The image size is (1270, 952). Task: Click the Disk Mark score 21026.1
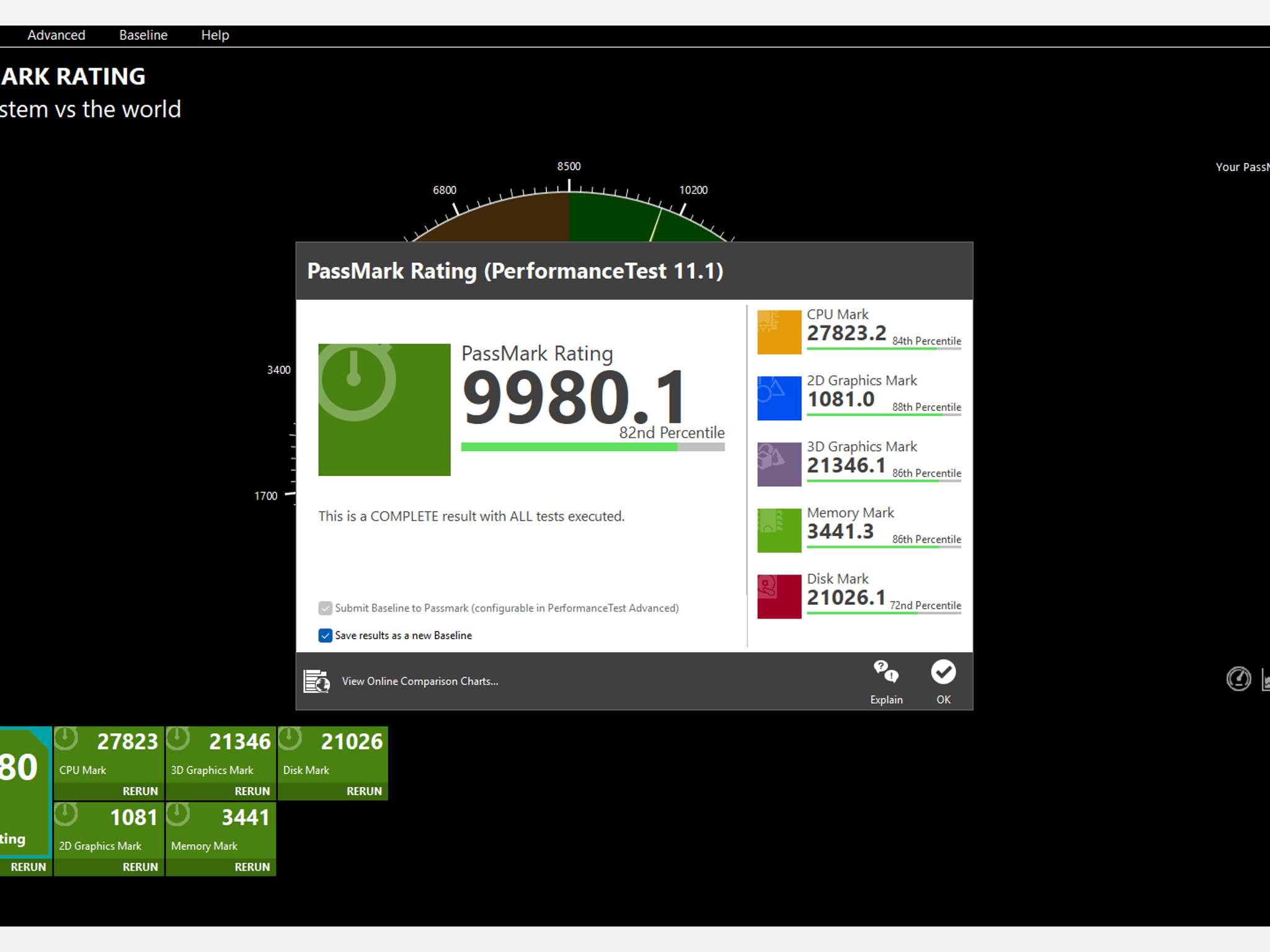click(846, 598)
